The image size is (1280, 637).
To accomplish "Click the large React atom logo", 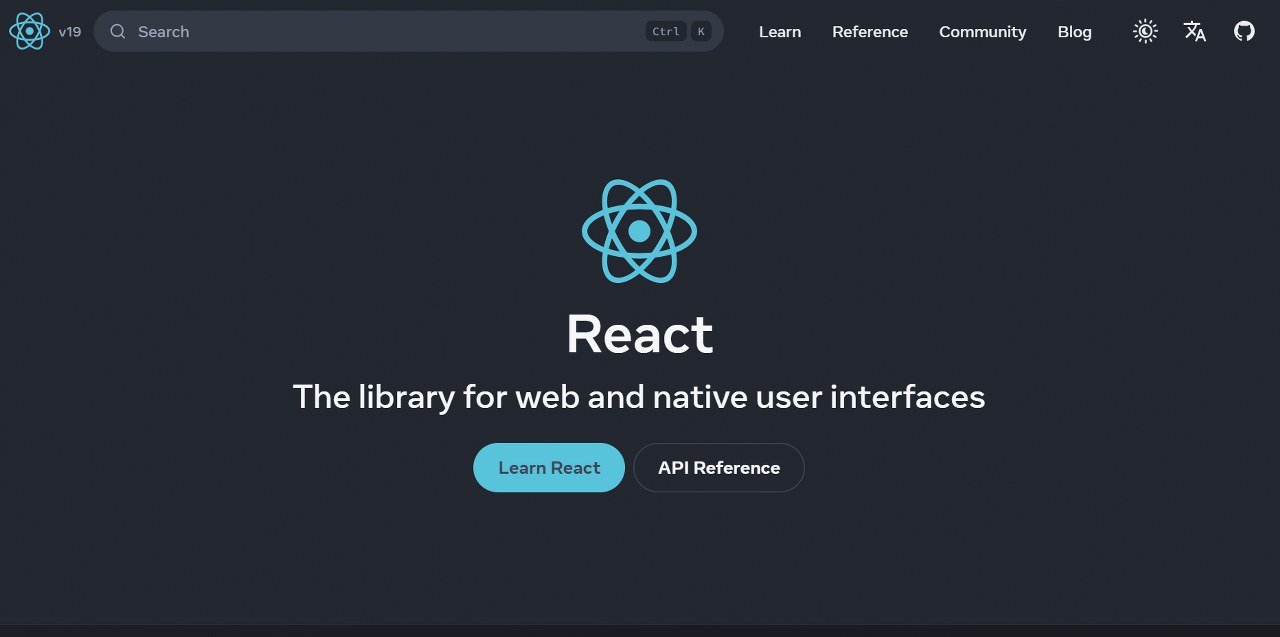I will click(x=640, y=231).
